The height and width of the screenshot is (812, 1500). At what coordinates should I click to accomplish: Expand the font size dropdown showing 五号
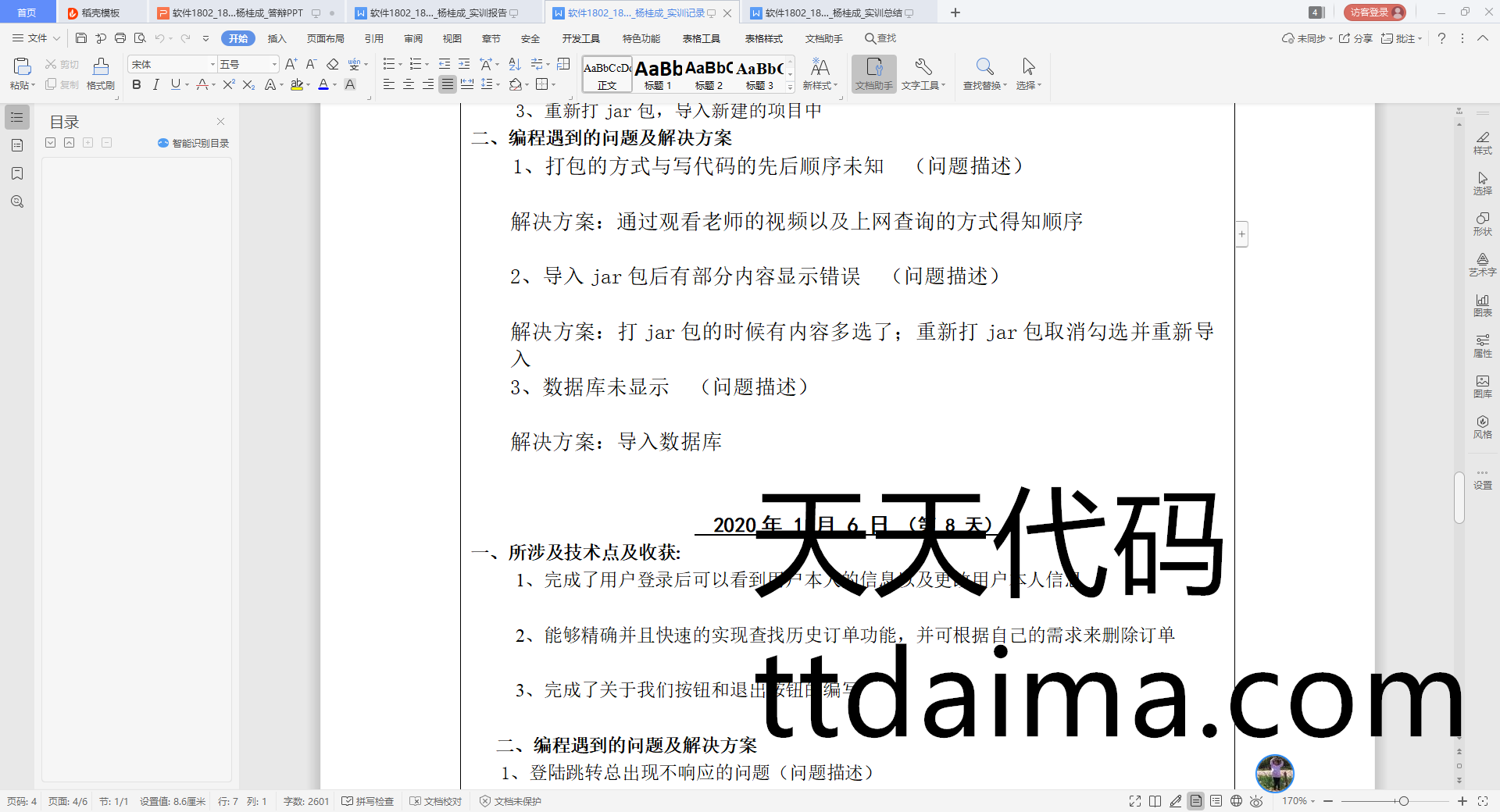pos(273,65)
